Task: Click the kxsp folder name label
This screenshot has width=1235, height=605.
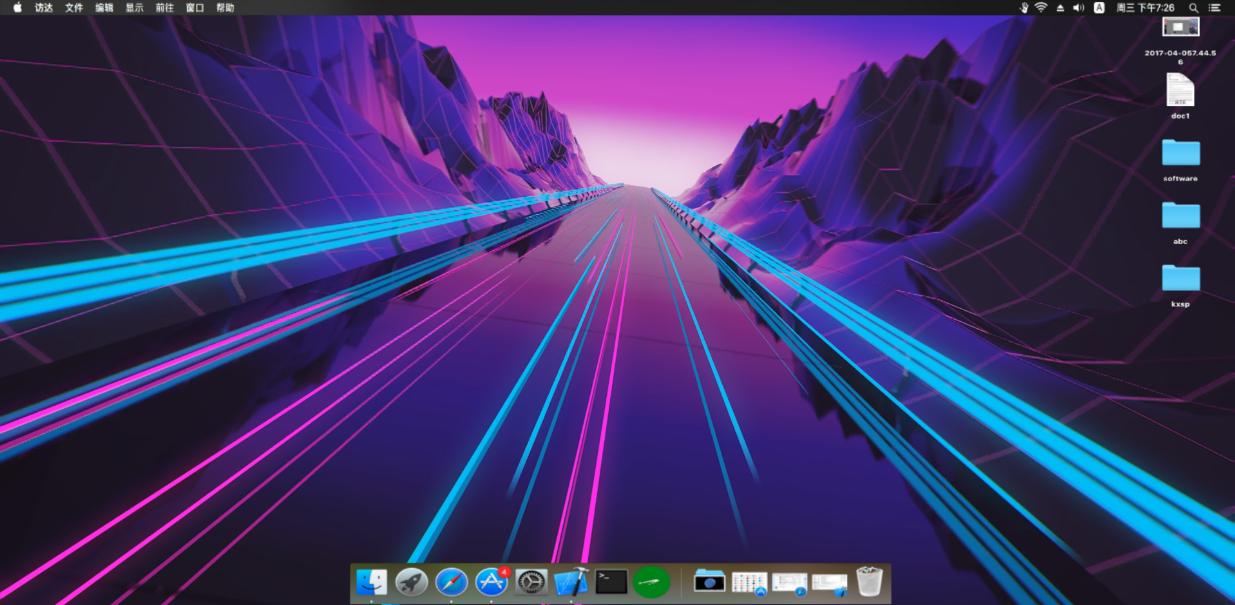Action: (x=1180, y=304)
